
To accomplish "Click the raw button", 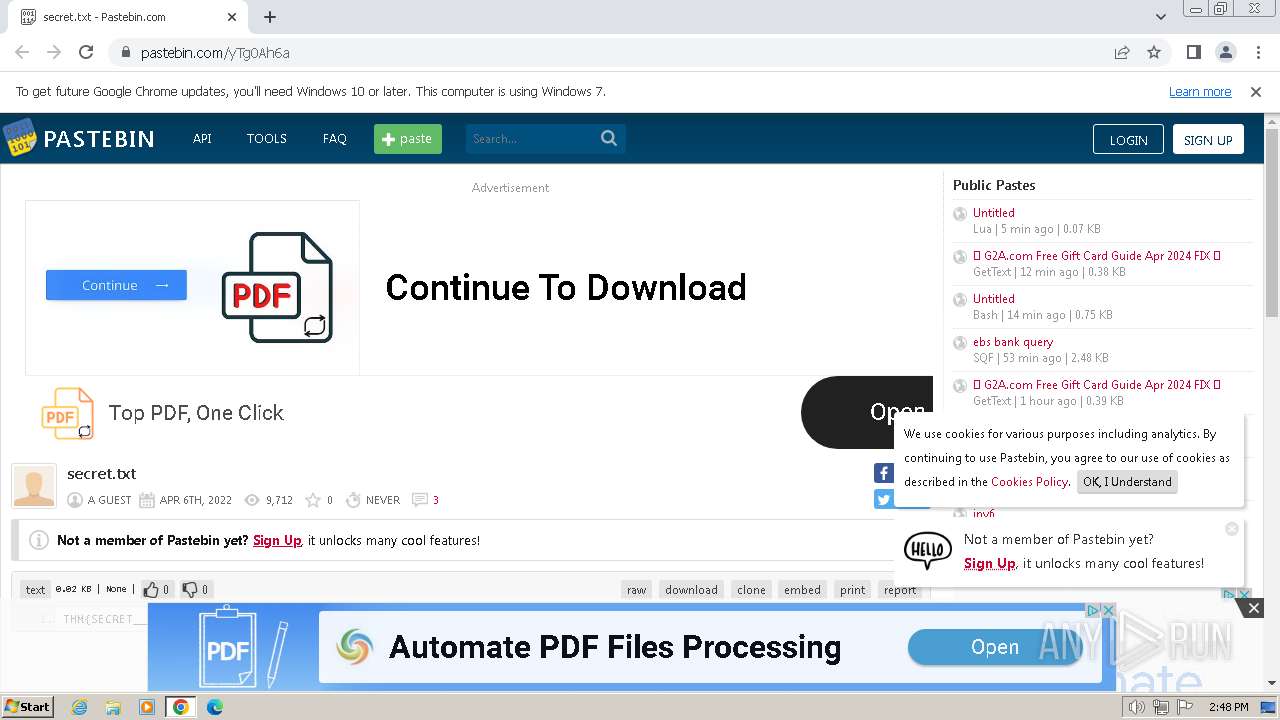I will (637, 590).
